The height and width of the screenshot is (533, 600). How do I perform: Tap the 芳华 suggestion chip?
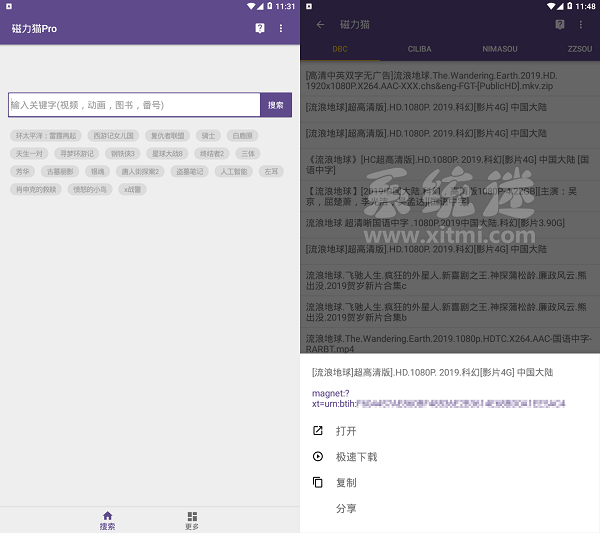coord(22,172)
